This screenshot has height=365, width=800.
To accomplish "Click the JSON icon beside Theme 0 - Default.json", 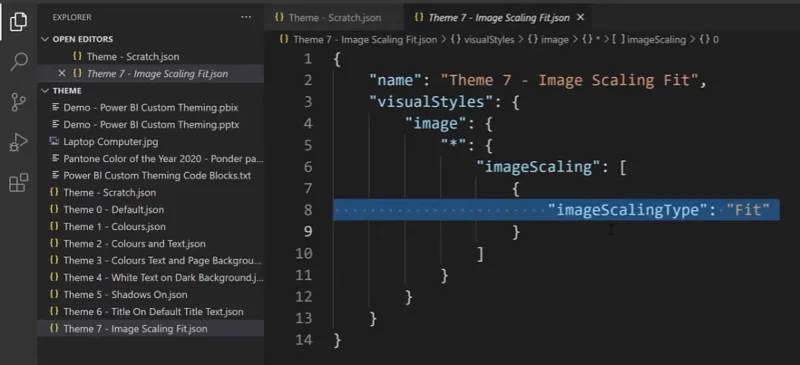I will pos(54,210).
